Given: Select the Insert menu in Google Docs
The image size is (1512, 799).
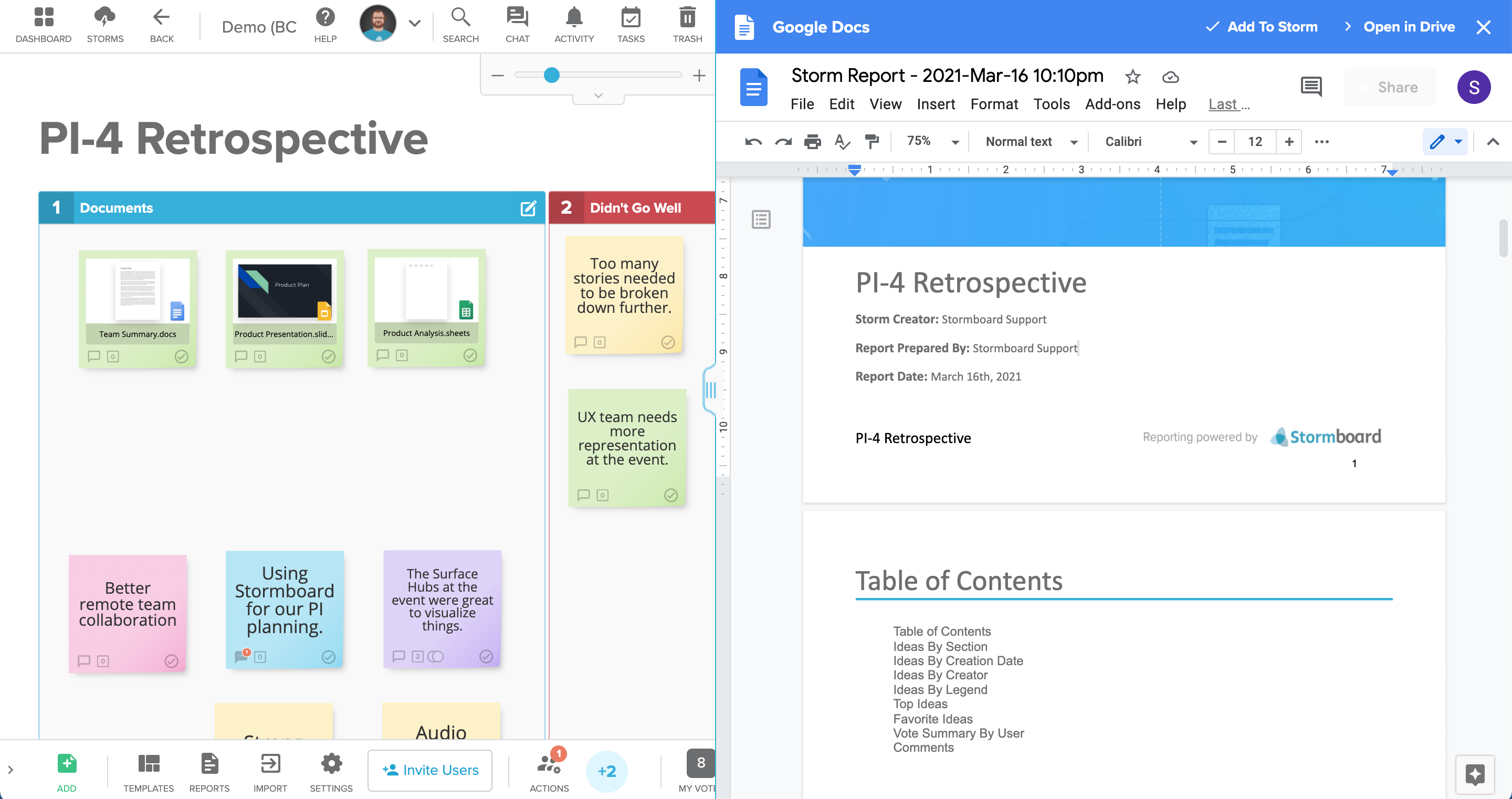Looking at the screenshot, I should (935, 103).
